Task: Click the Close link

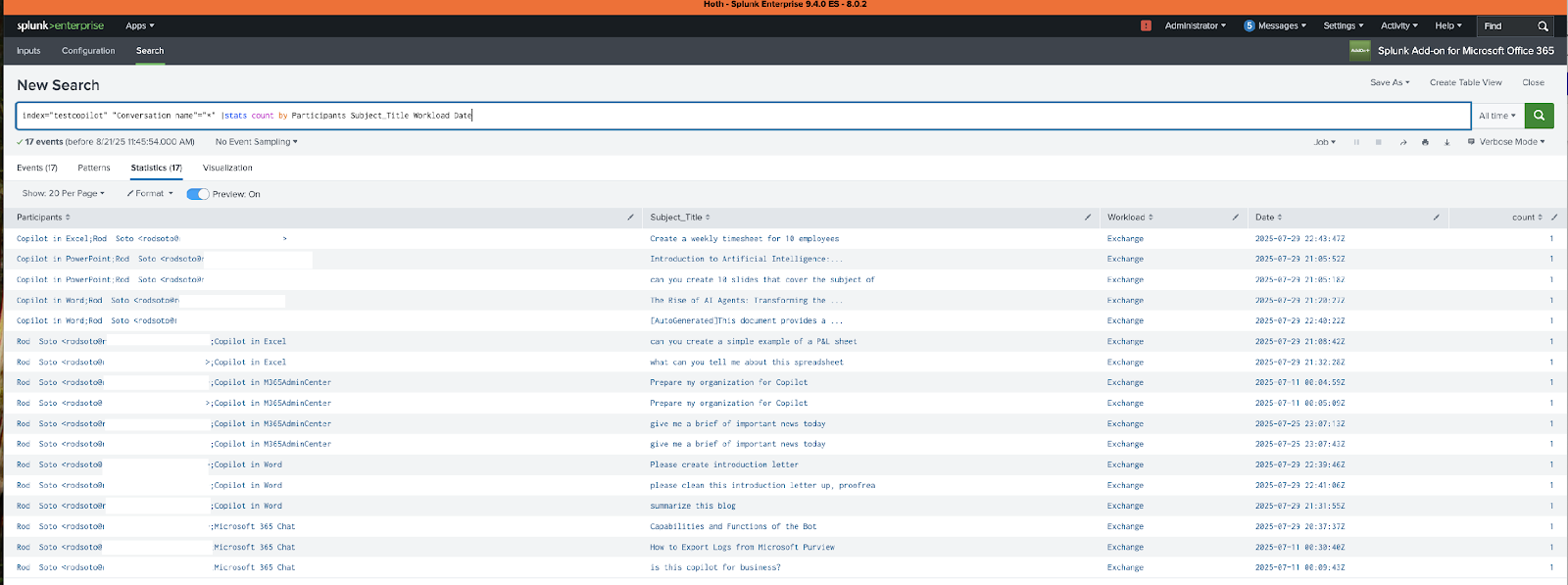Action: (x=1533, y=82)
